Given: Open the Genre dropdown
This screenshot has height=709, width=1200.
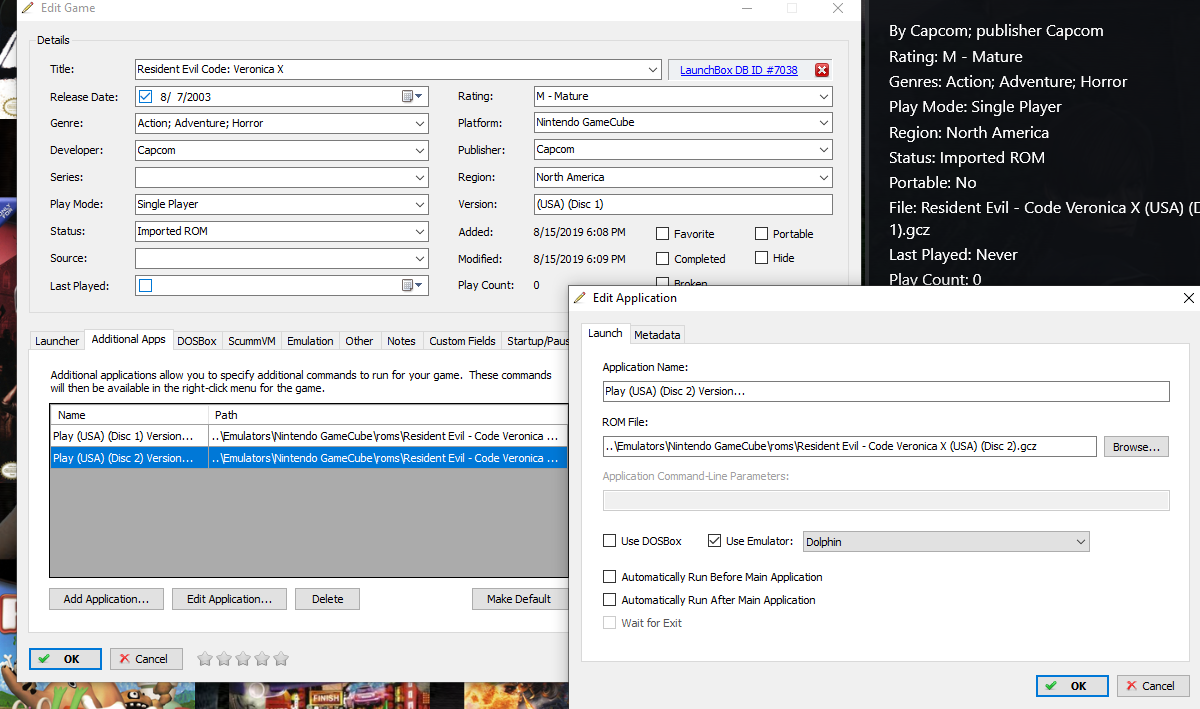Looking at the screenshot, I should click(x=420, y=124).
